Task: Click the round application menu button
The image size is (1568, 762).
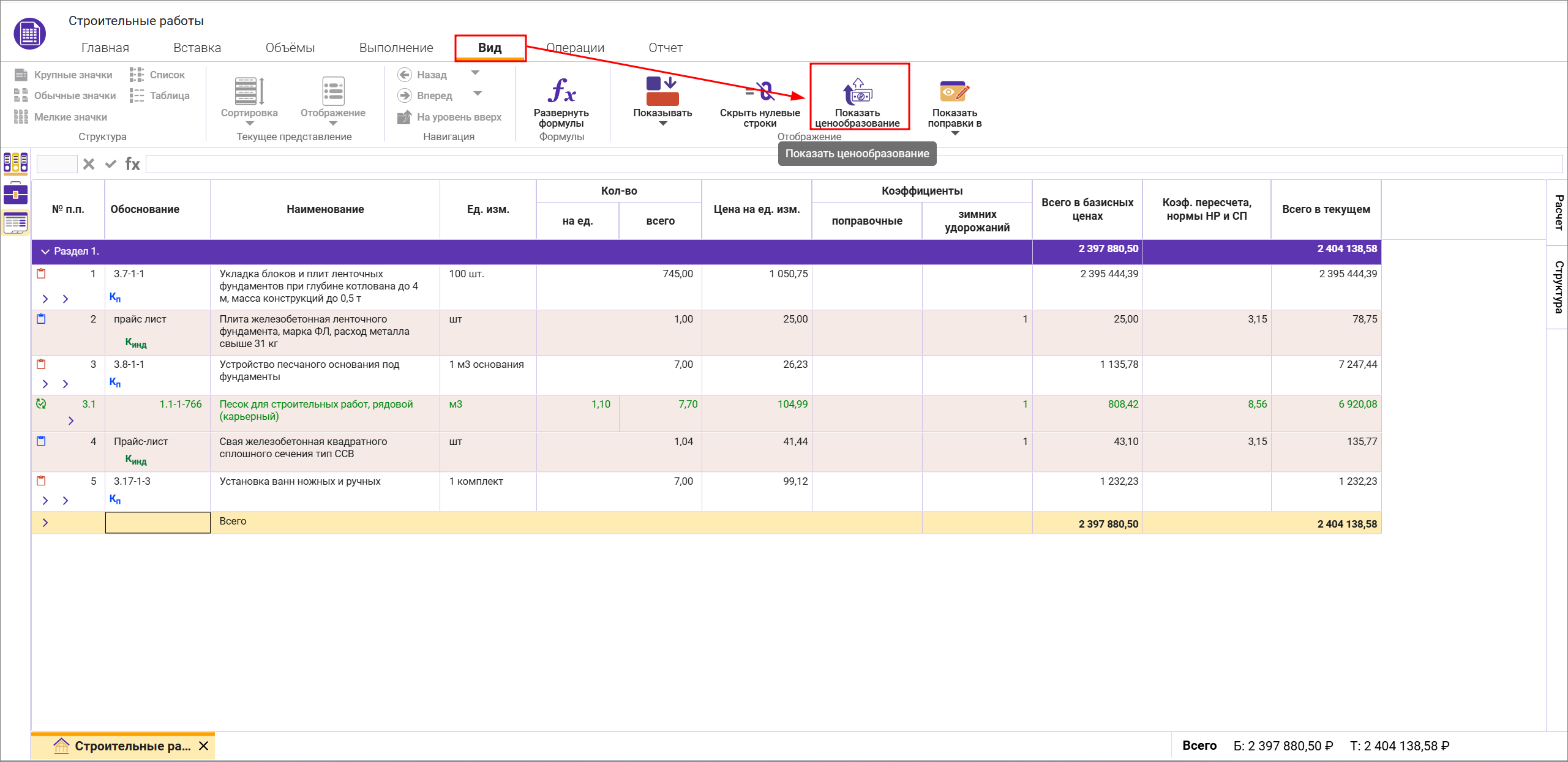Action: point(29,34)
